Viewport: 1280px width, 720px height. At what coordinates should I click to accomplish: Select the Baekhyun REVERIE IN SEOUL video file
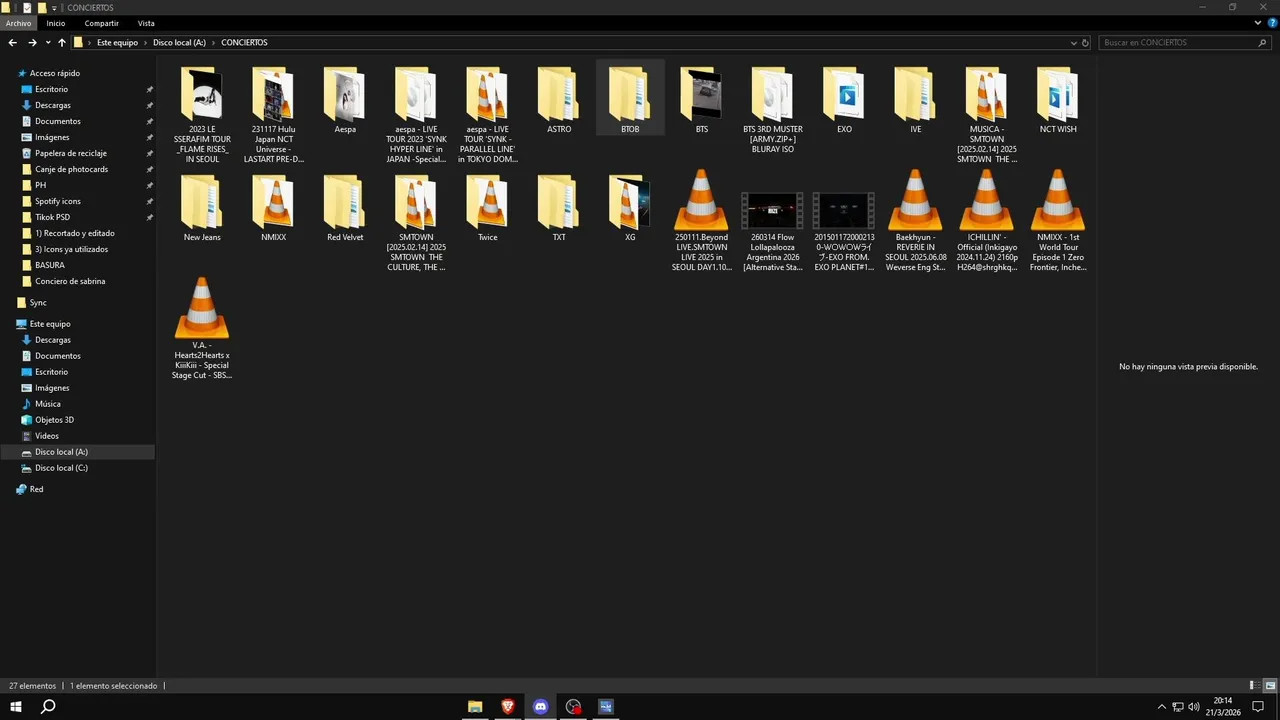click(x=915, y=220)
